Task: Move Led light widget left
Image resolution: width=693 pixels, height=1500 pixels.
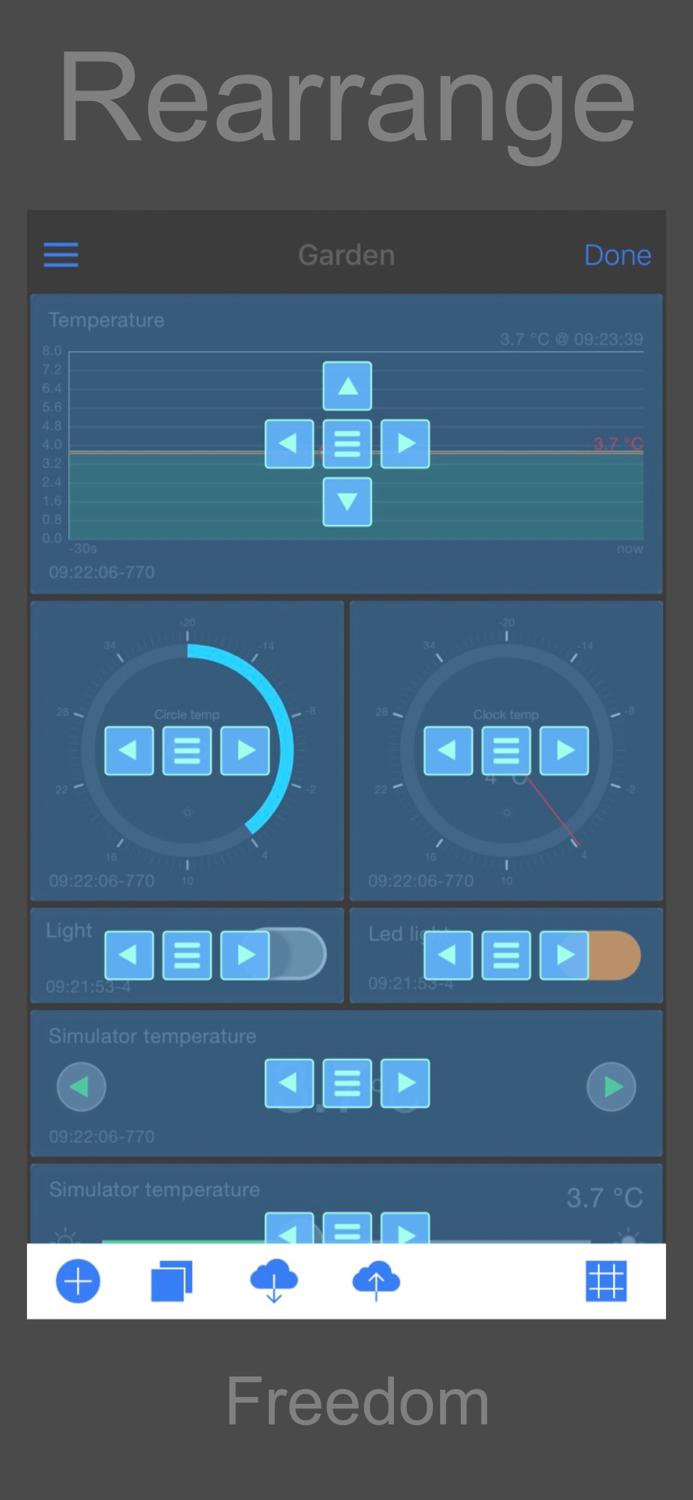Action: [448, 955]
